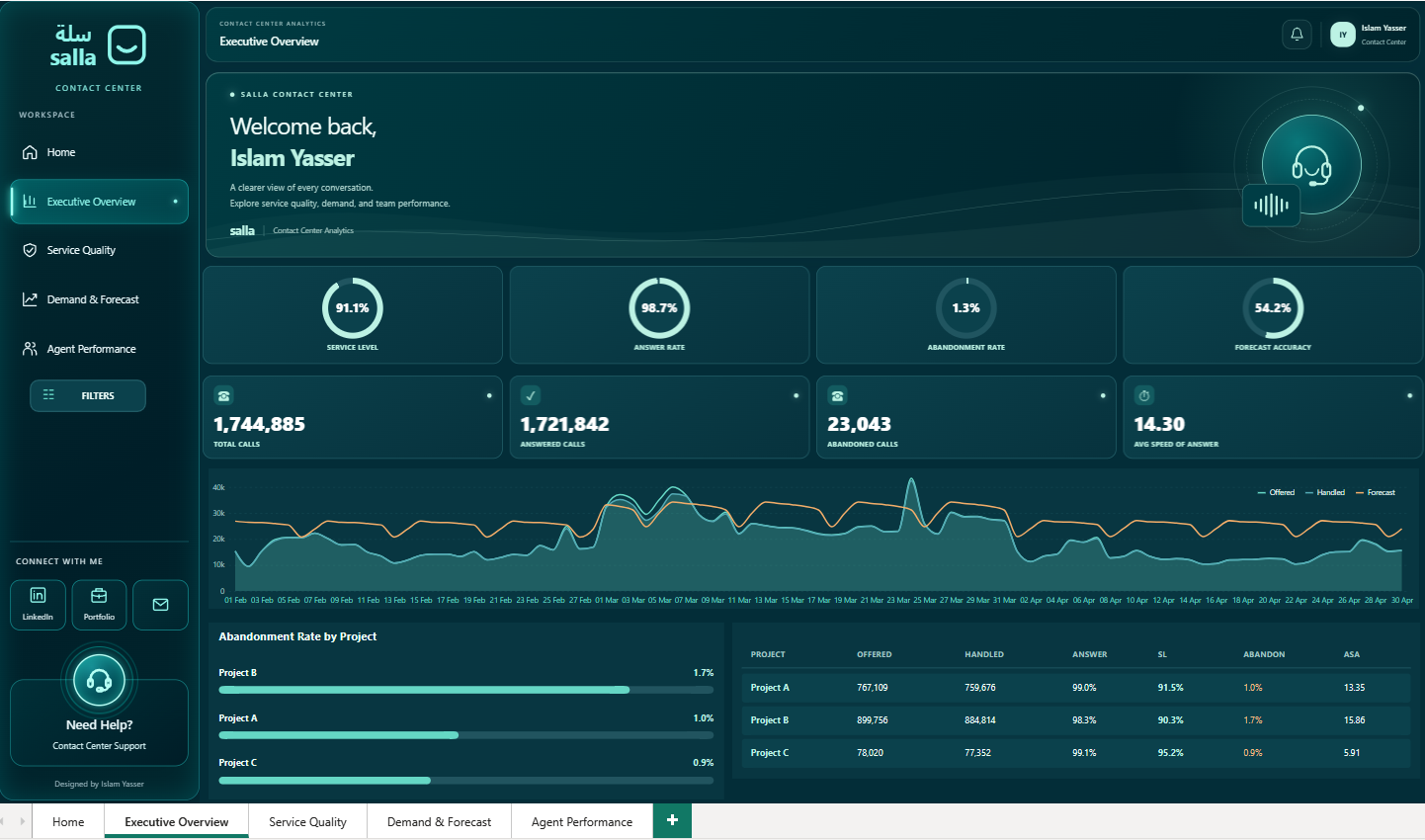This screenshot has width=1425, height=840.
Task: Click the Service Level 91.1% gauge
Action: click(x=353, y=308)
